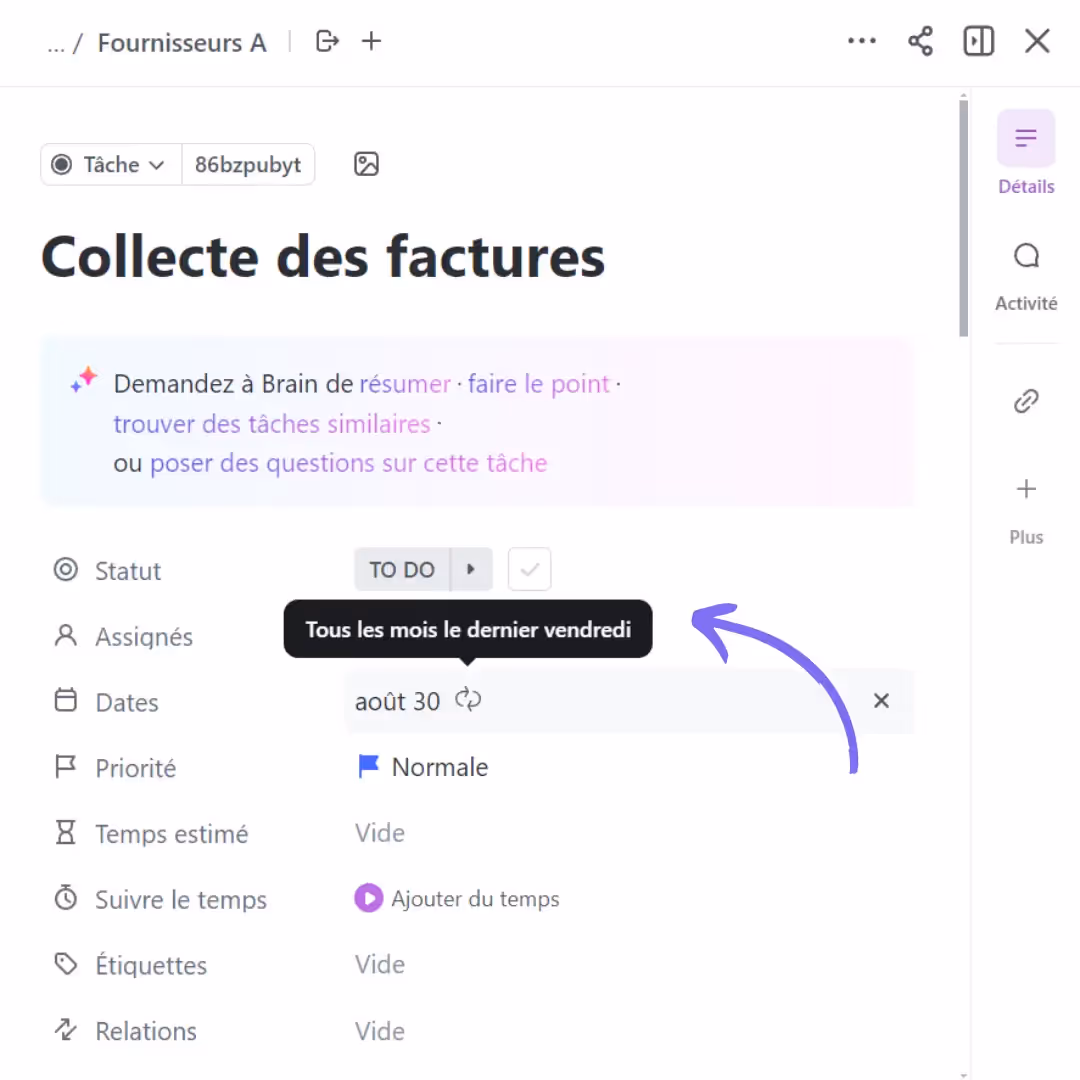1080x1080 pixels.
Task: Open the breadcrumb ellipsis to reveal parent path
Action: click(x=55, y=41)
